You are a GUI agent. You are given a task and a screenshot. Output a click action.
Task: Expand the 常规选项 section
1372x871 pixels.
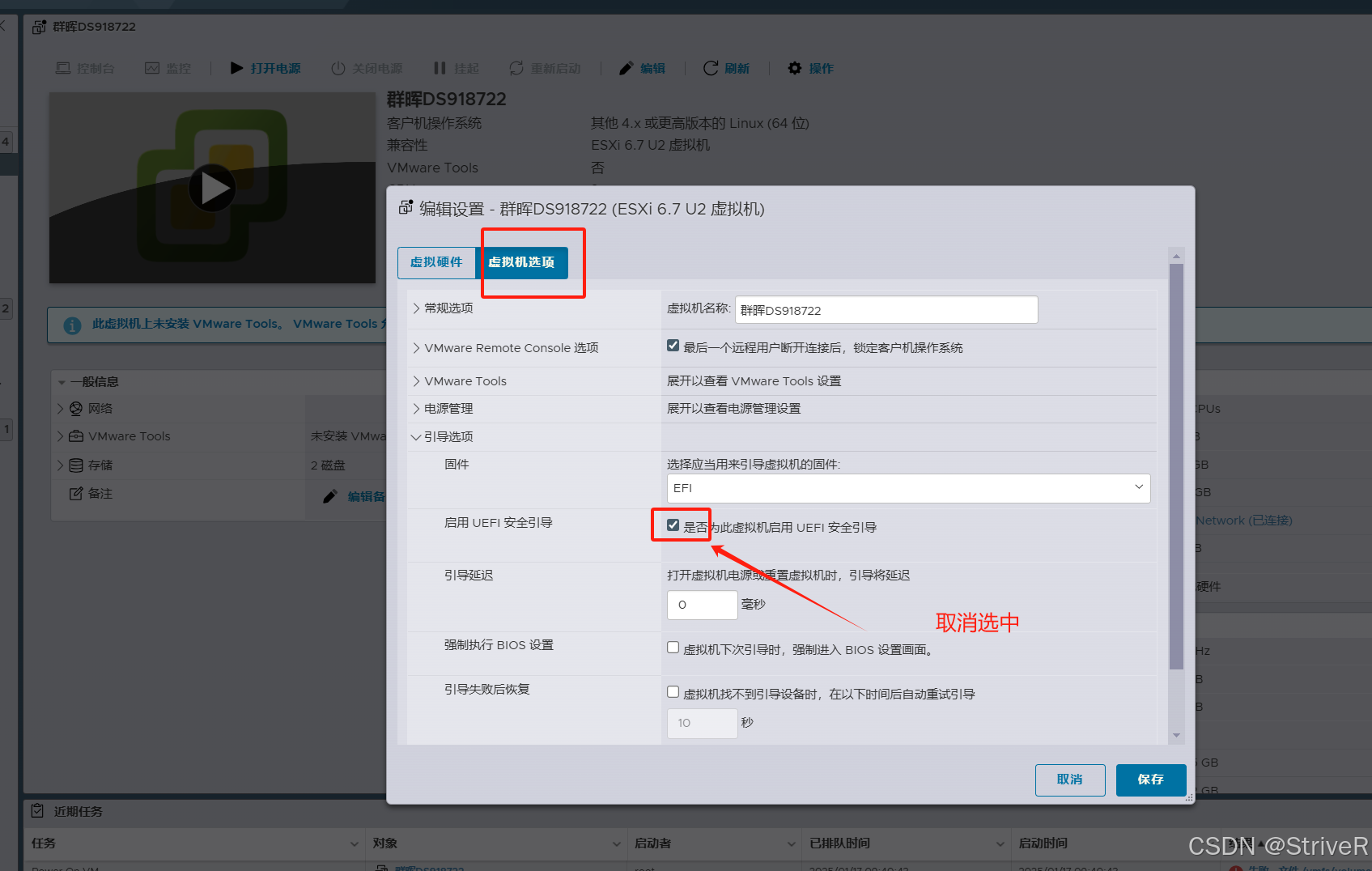coord(416,308)
